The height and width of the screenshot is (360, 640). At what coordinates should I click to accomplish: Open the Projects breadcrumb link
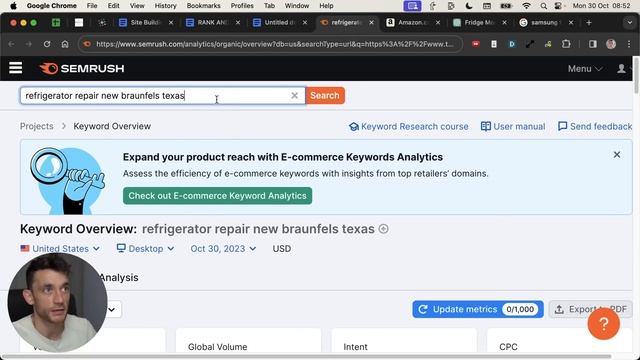[37, 126]
